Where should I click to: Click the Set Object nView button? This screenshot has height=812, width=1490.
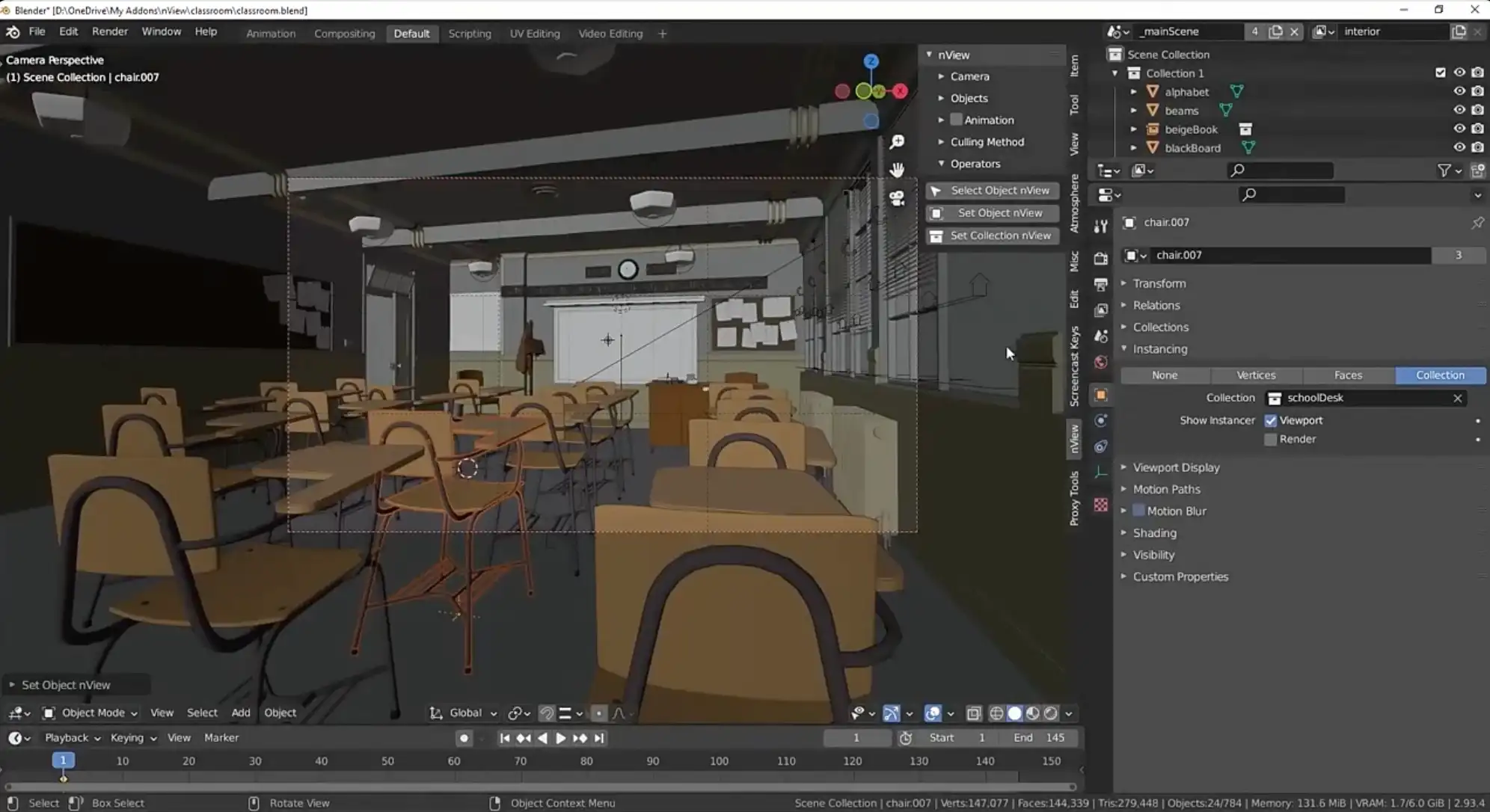pos(992,212)
